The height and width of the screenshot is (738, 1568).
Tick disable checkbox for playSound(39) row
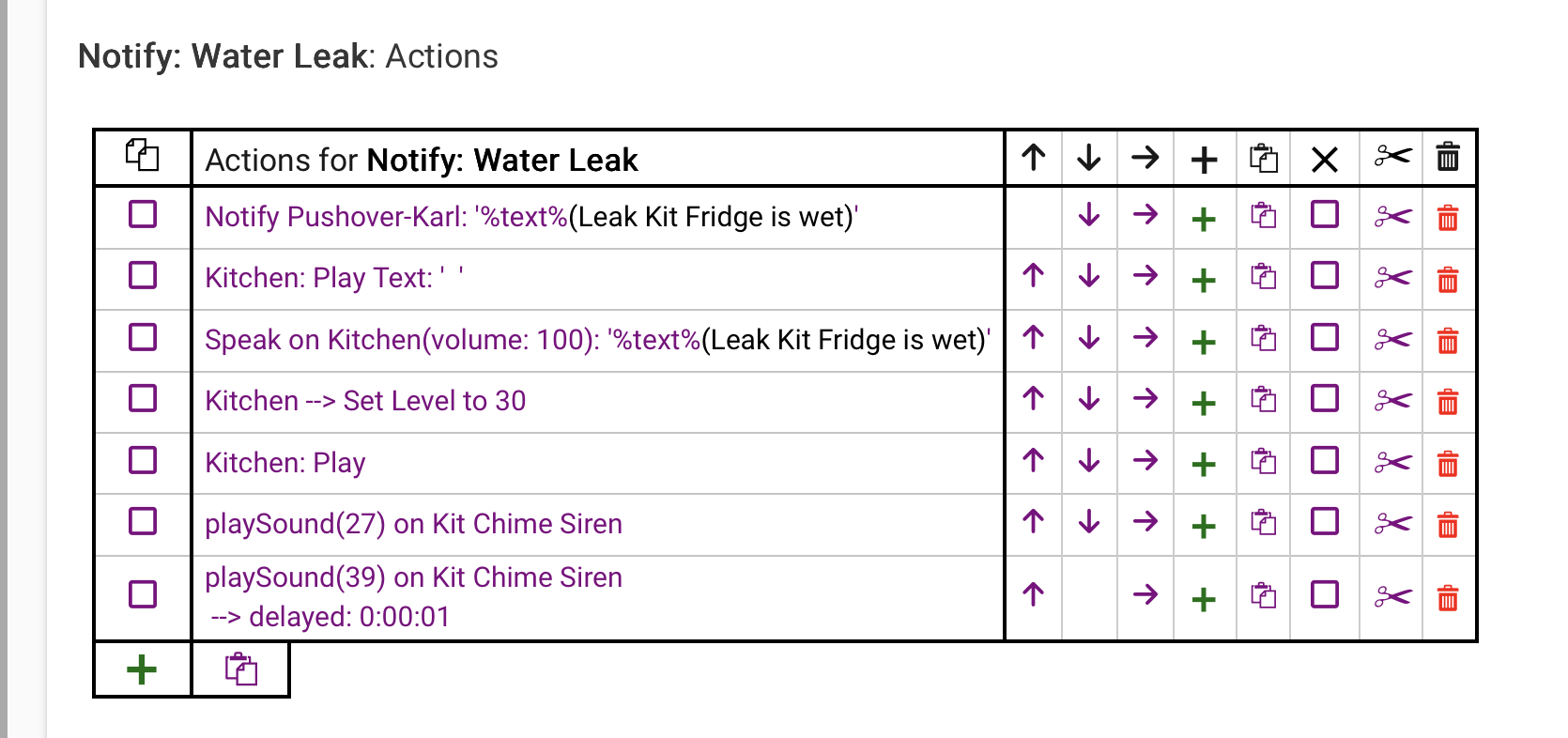1325,594
